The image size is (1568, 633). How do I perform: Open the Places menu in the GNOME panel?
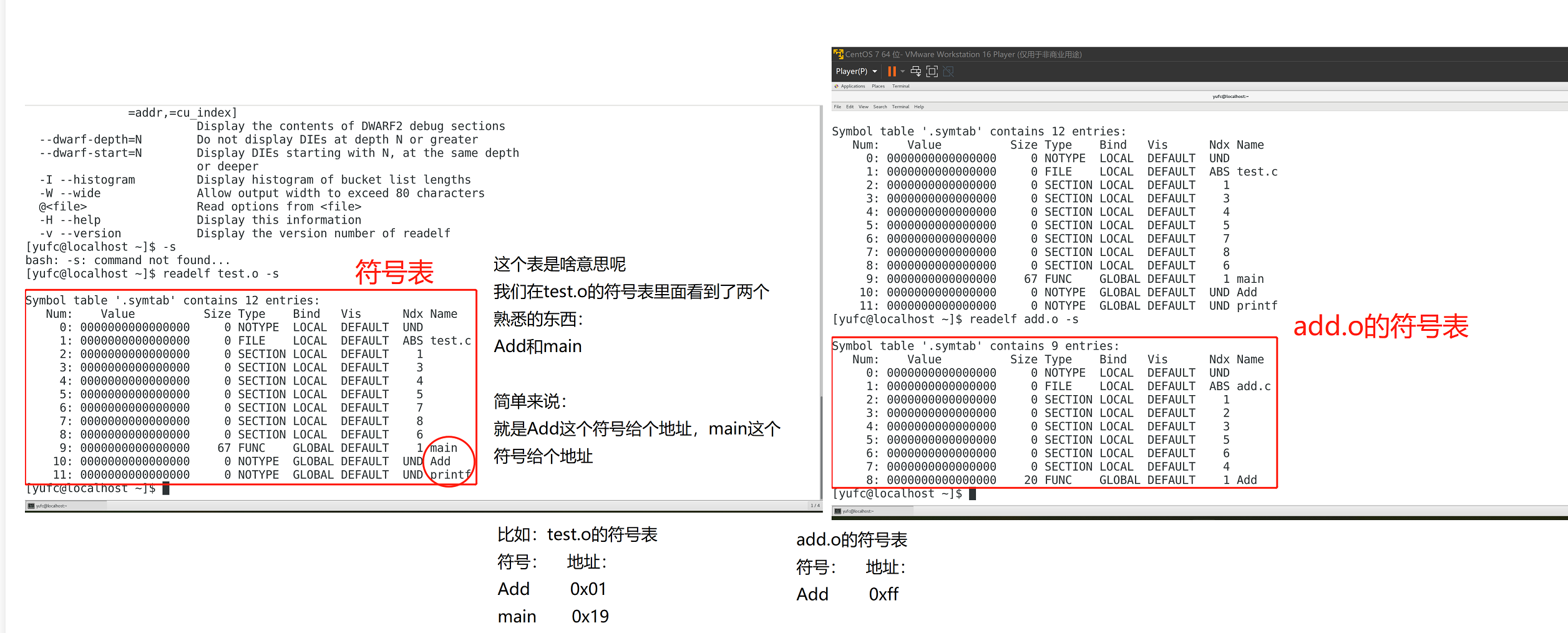[x=878, y=86]
